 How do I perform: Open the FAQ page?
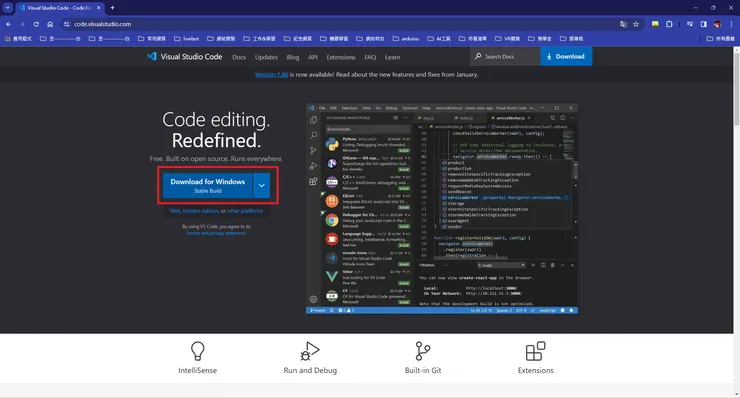point(370,57)
